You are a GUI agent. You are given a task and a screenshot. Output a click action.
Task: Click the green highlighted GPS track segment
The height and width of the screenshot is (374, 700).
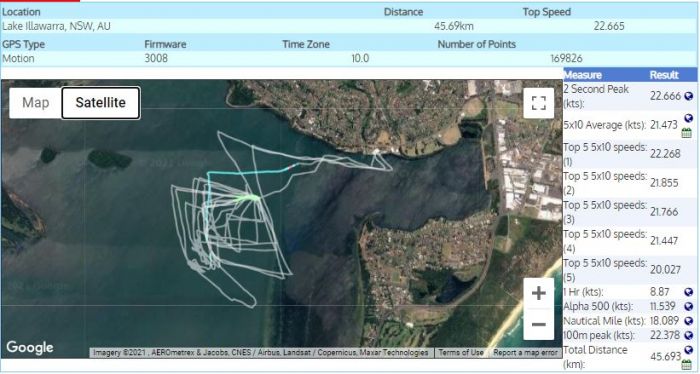point(246,198)
